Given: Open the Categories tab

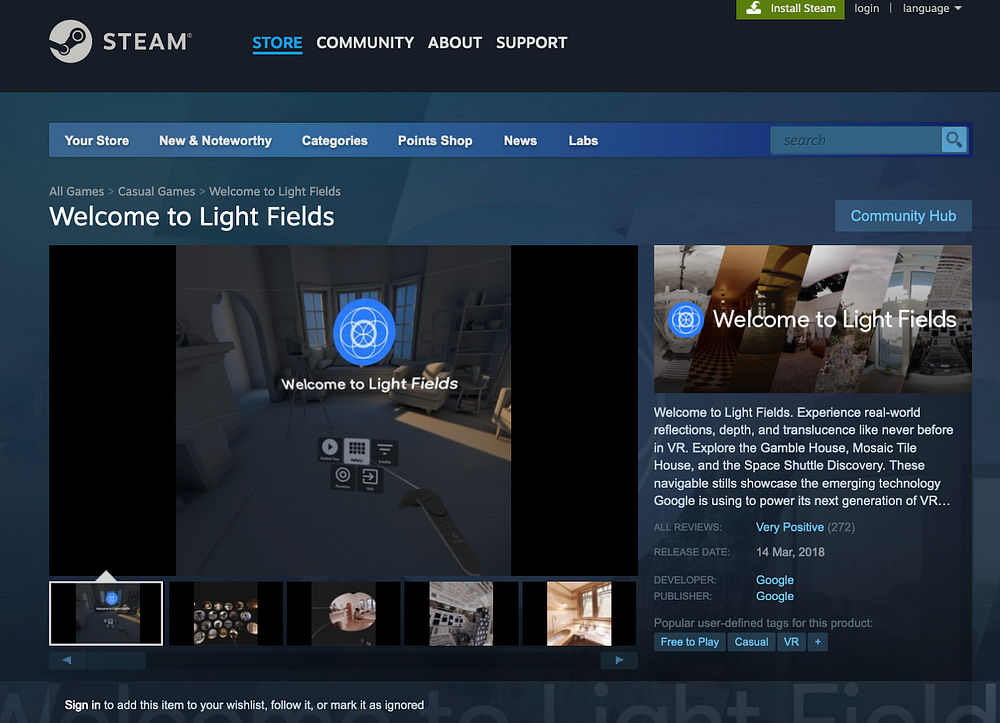Looking at the screenshot, I should pos(334,140).
